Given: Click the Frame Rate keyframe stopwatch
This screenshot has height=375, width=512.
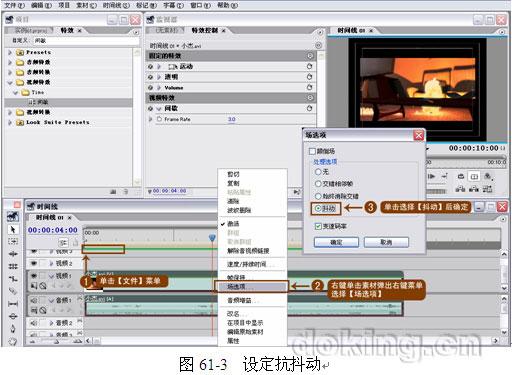Looking at the screenshot, I should [x=159, y=119].
